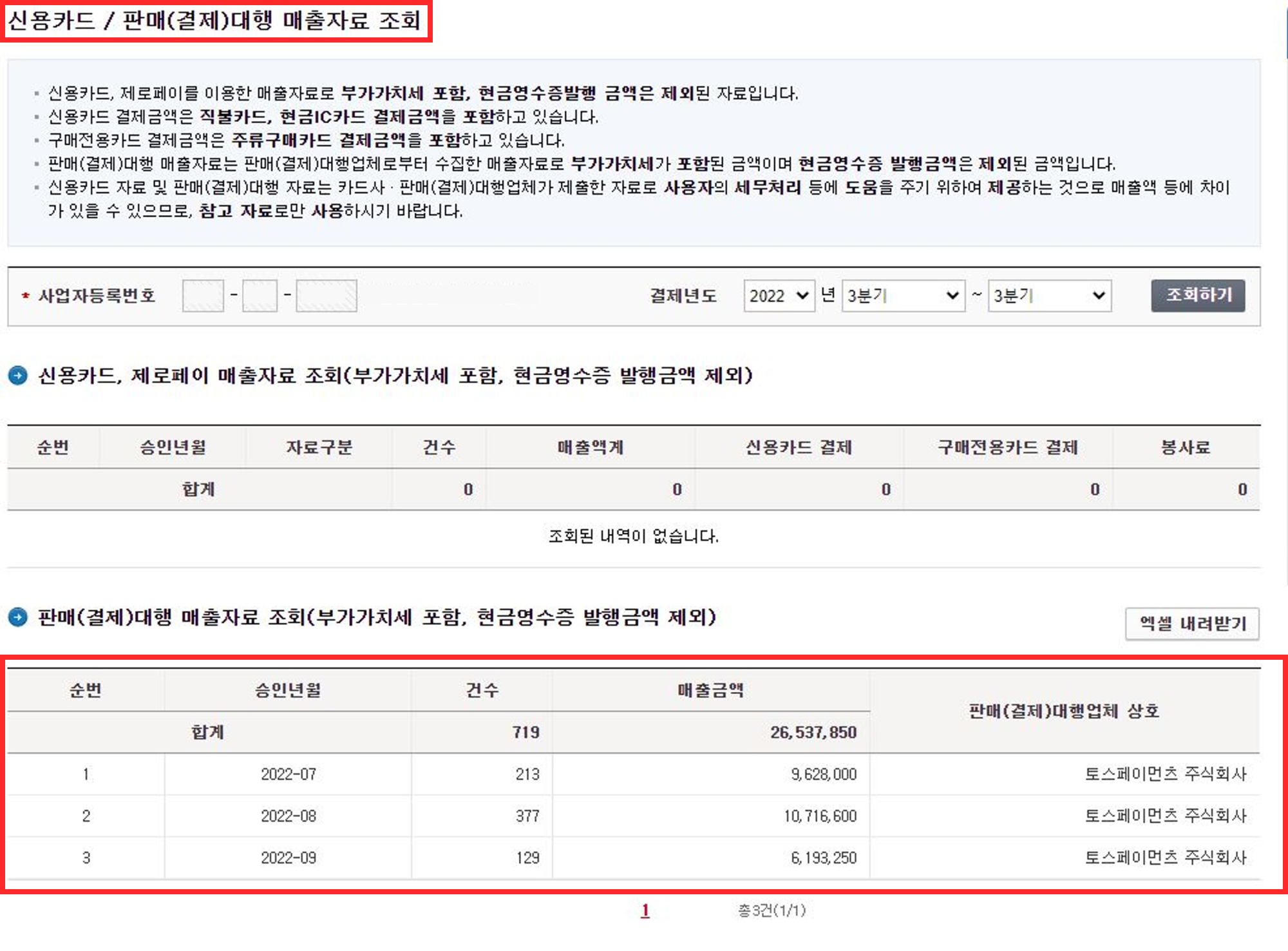Click the 2022-07 row in sales table

click(x=288, y=774)
